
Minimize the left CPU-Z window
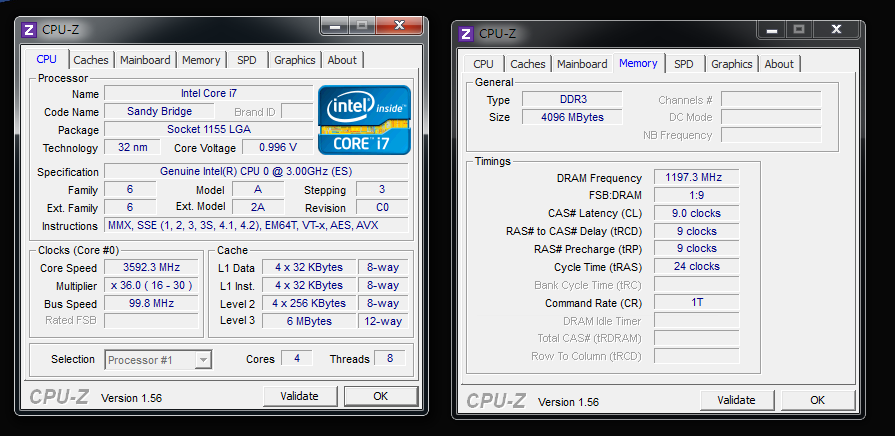(x=334, y=25)
